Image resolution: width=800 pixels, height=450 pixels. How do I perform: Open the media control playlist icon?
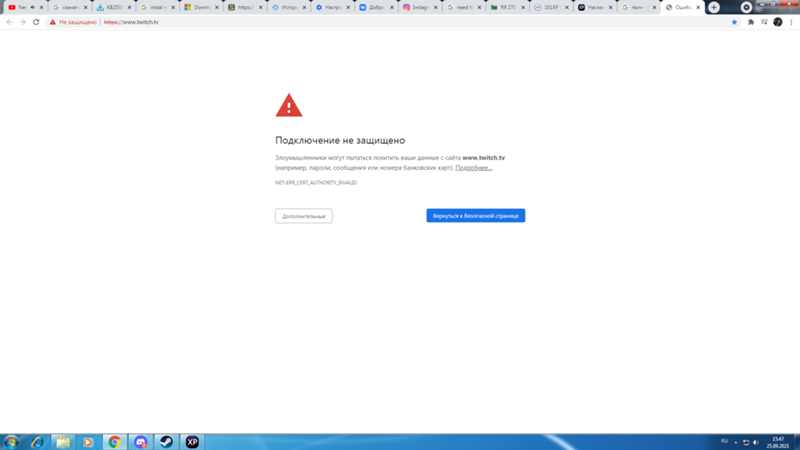click(764, 22)
